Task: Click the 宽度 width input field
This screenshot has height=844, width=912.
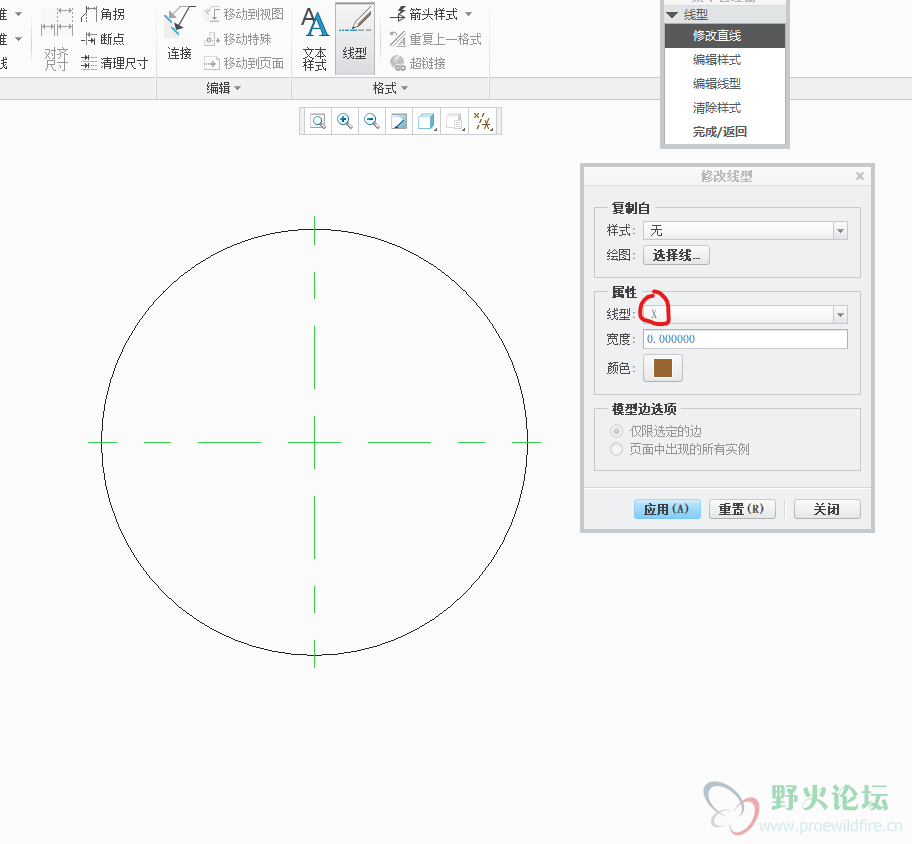Action: [745, 339]
